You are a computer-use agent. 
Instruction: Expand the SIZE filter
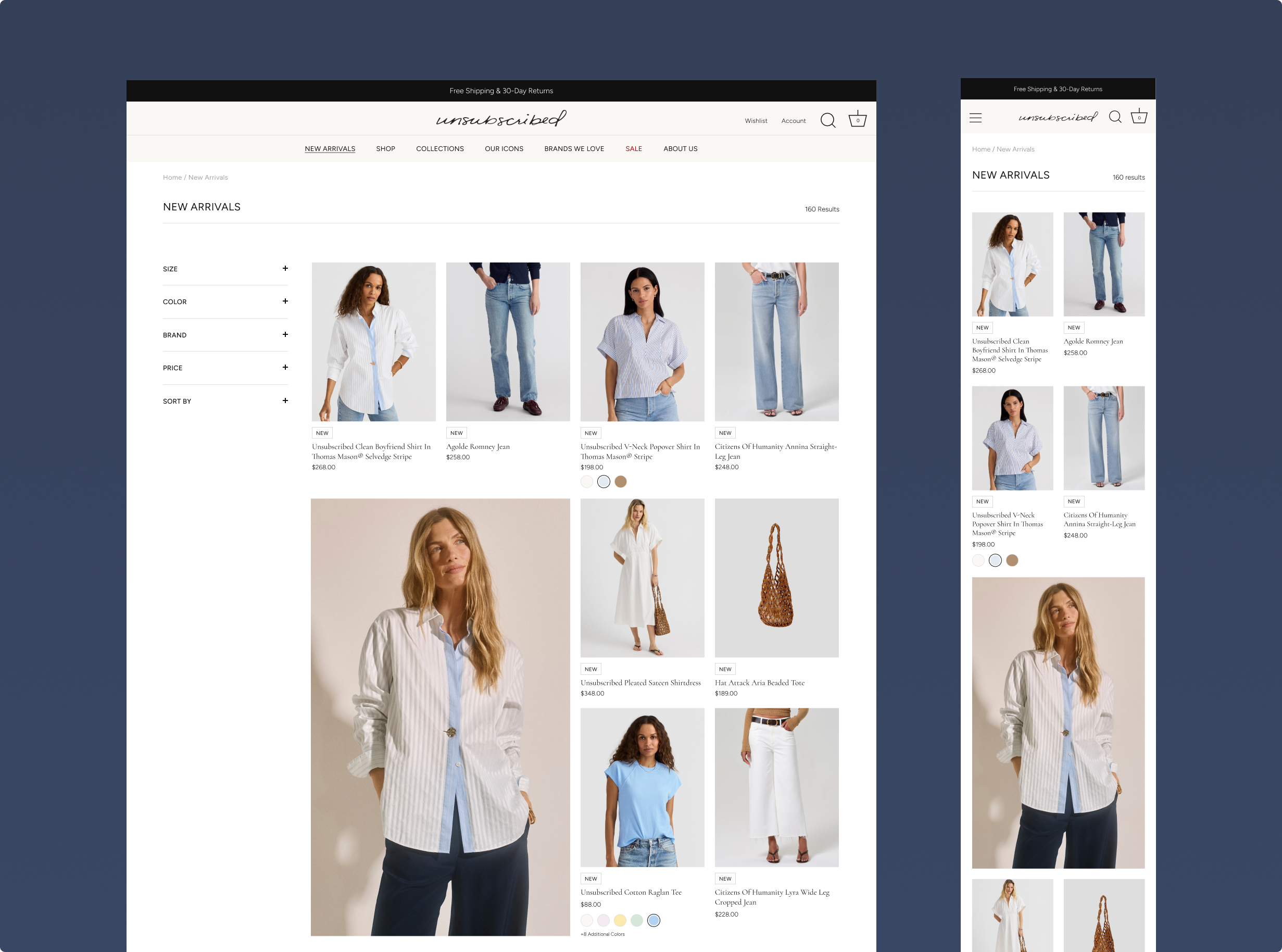(x=285, y=269)
